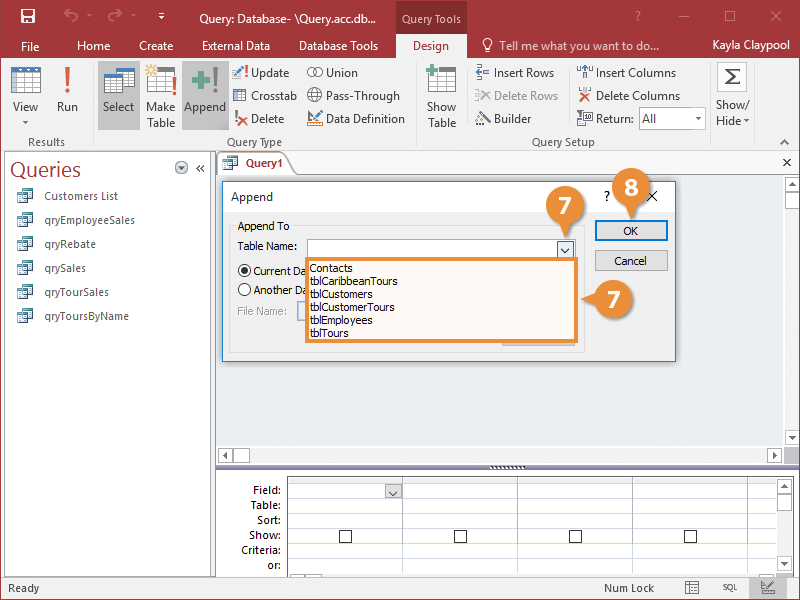Select the Customers List query
Viewport: 800px width, 600px height.
81,196
